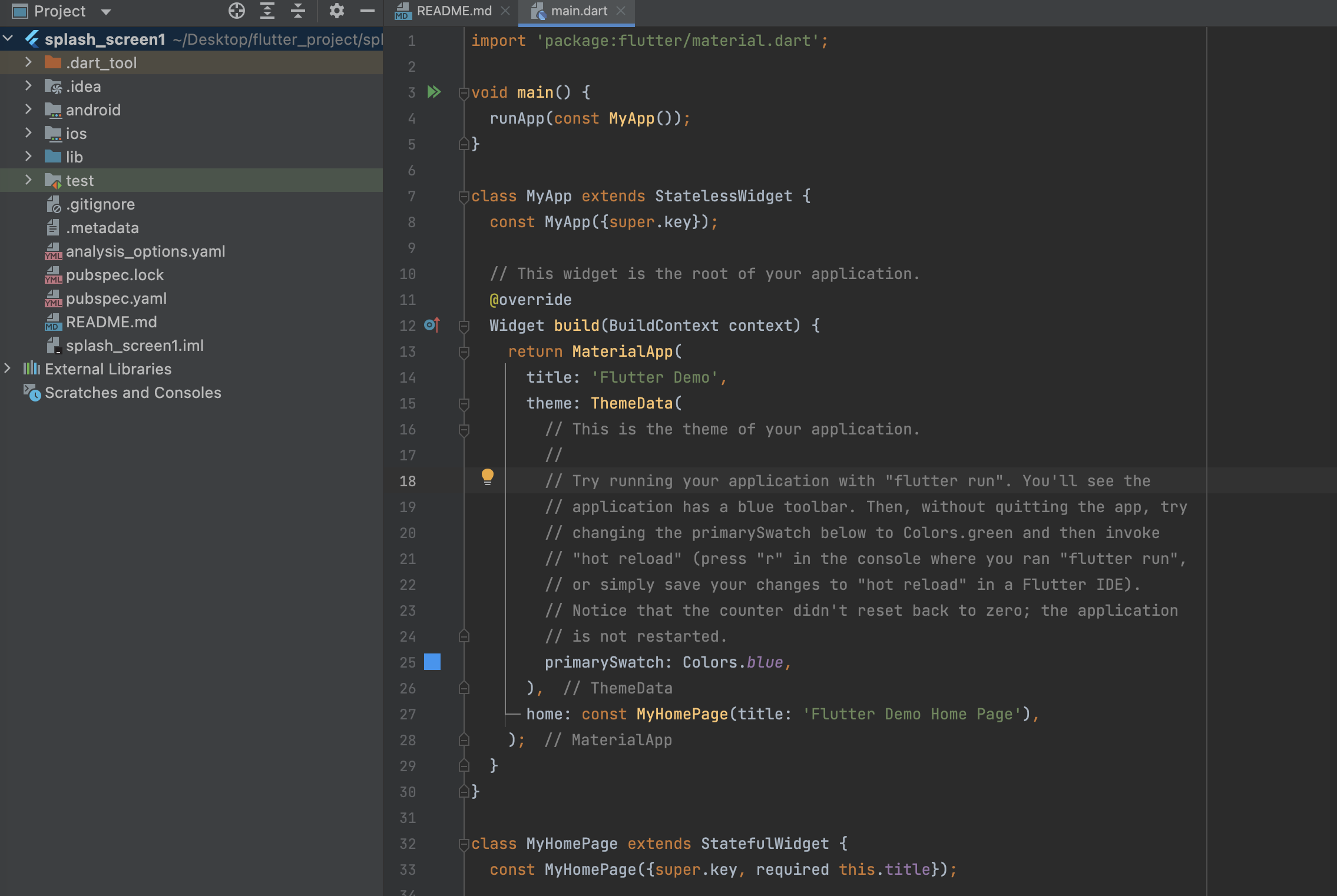Click the External Libraries bars icon
The height and width of the screenshot is (896, 1337).
point(32,369)
